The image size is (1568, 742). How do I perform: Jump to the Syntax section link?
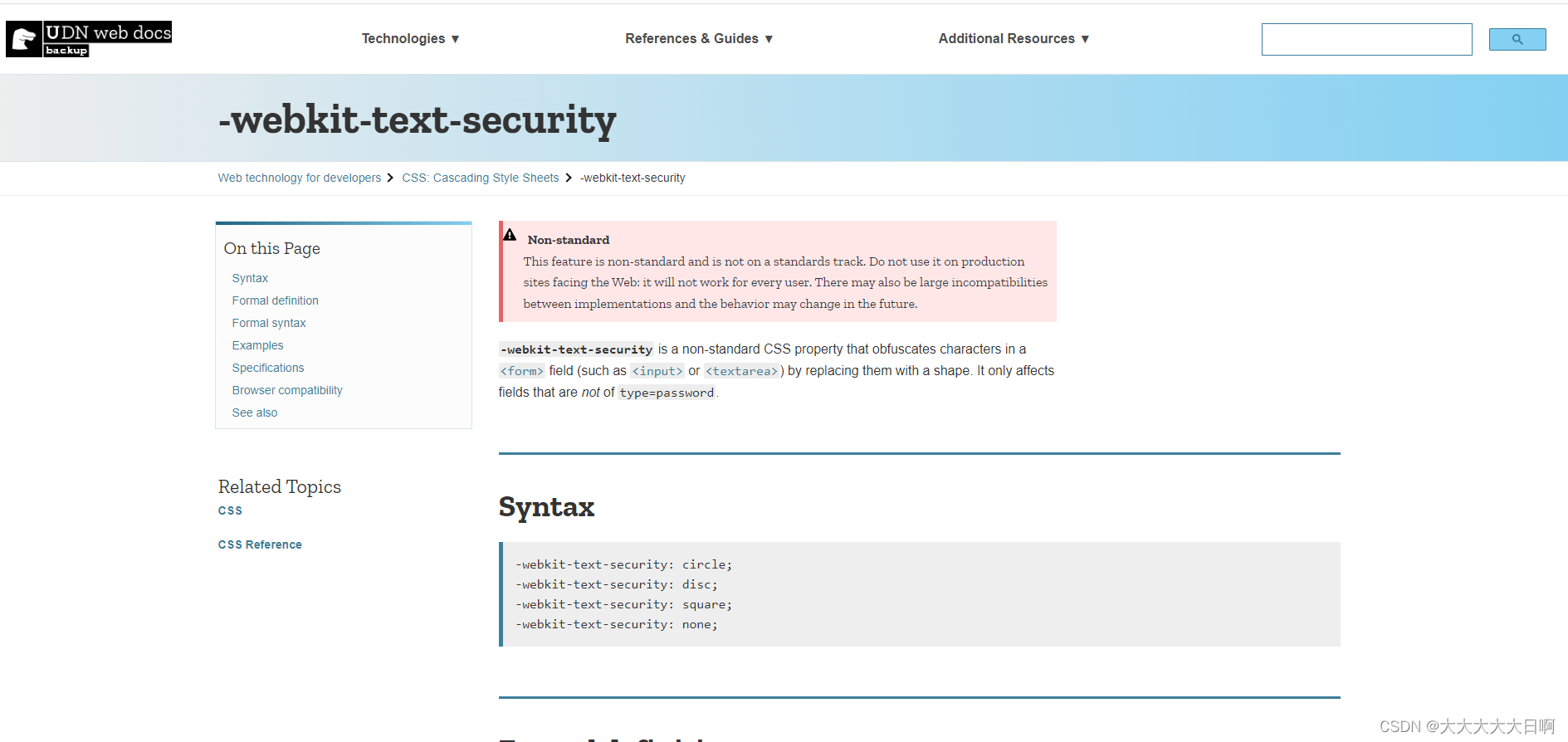[250, 278]
